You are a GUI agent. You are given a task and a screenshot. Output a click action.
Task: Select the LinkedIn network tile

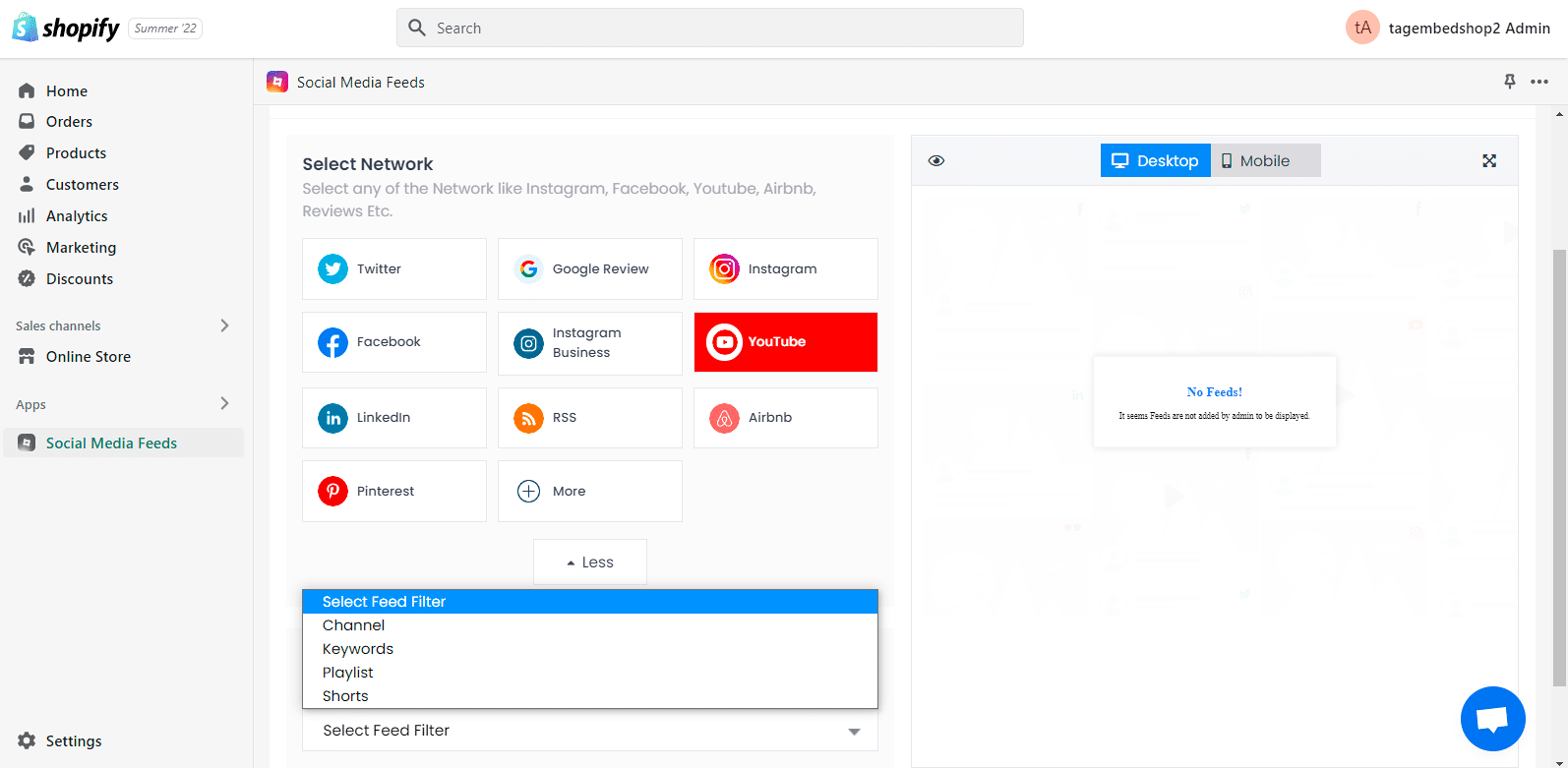[393, 418]
